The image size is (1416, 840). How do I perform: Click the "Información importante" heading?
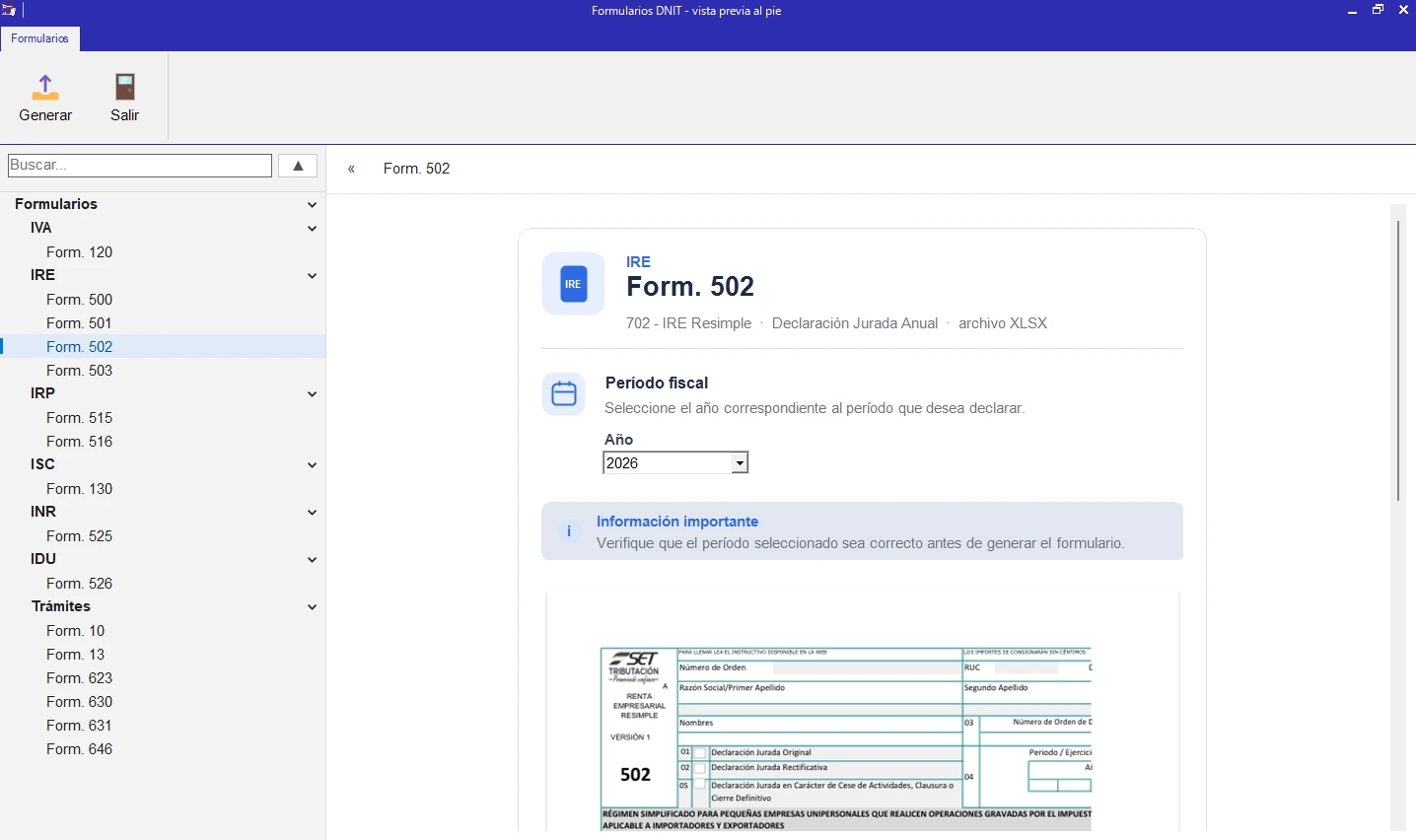pyautogui.click(x=677, y=522)
